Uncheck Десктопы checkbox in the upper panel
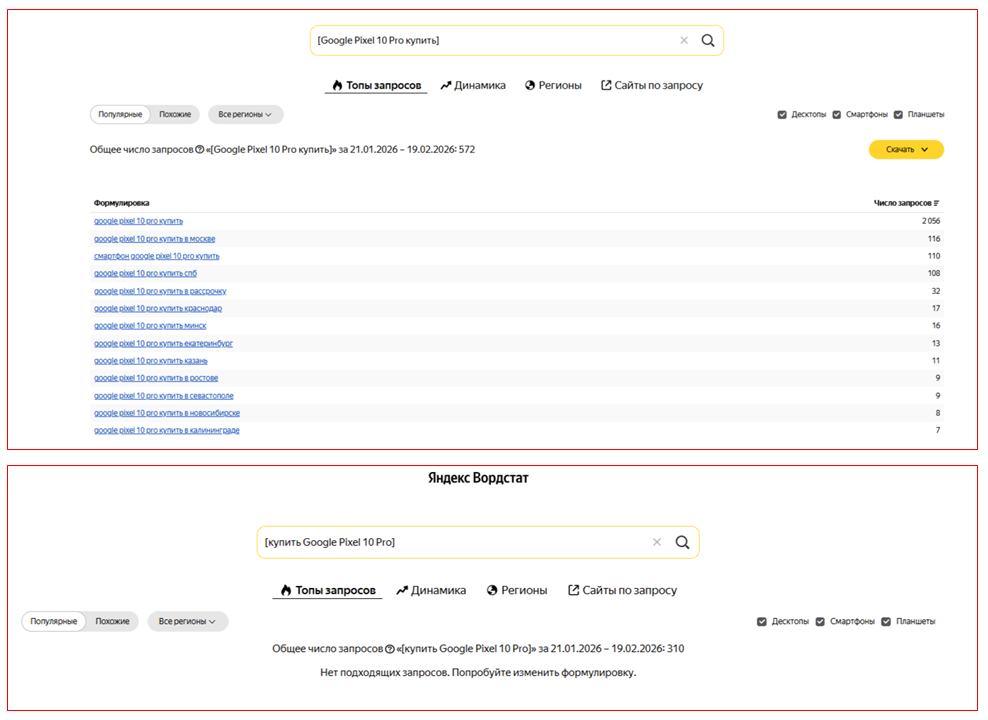The image size is (988, 720). [x=782, y=115]
